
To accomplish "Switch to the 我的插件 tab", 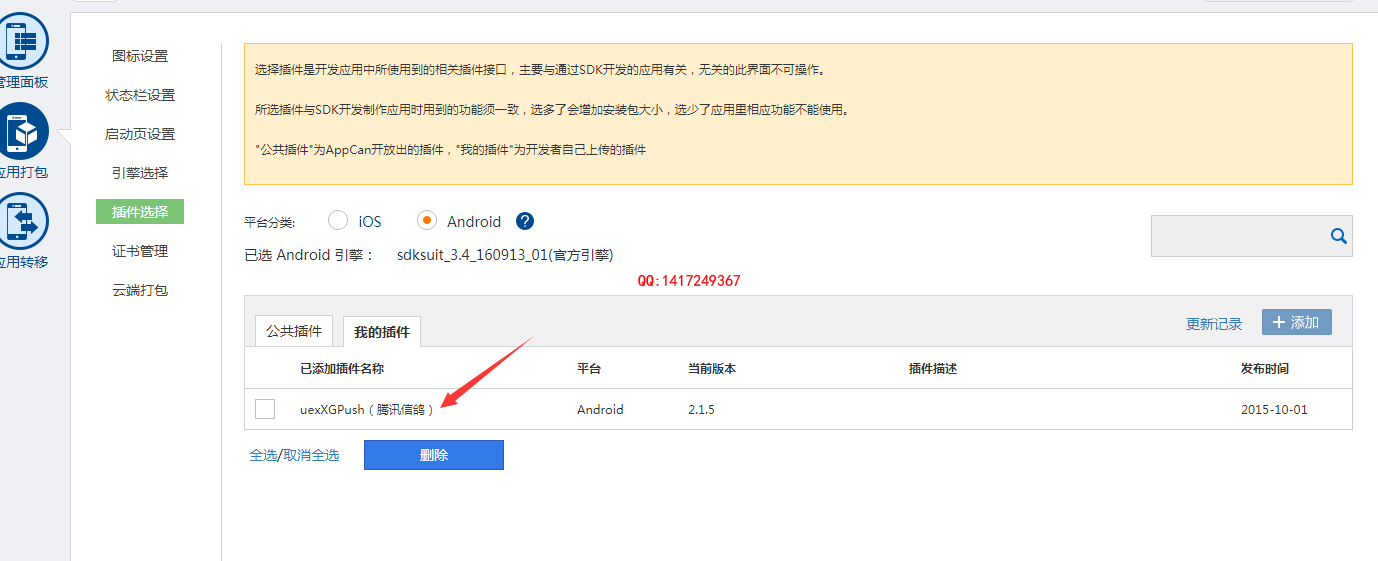I will pyautogui.click(x=382, y=331).
